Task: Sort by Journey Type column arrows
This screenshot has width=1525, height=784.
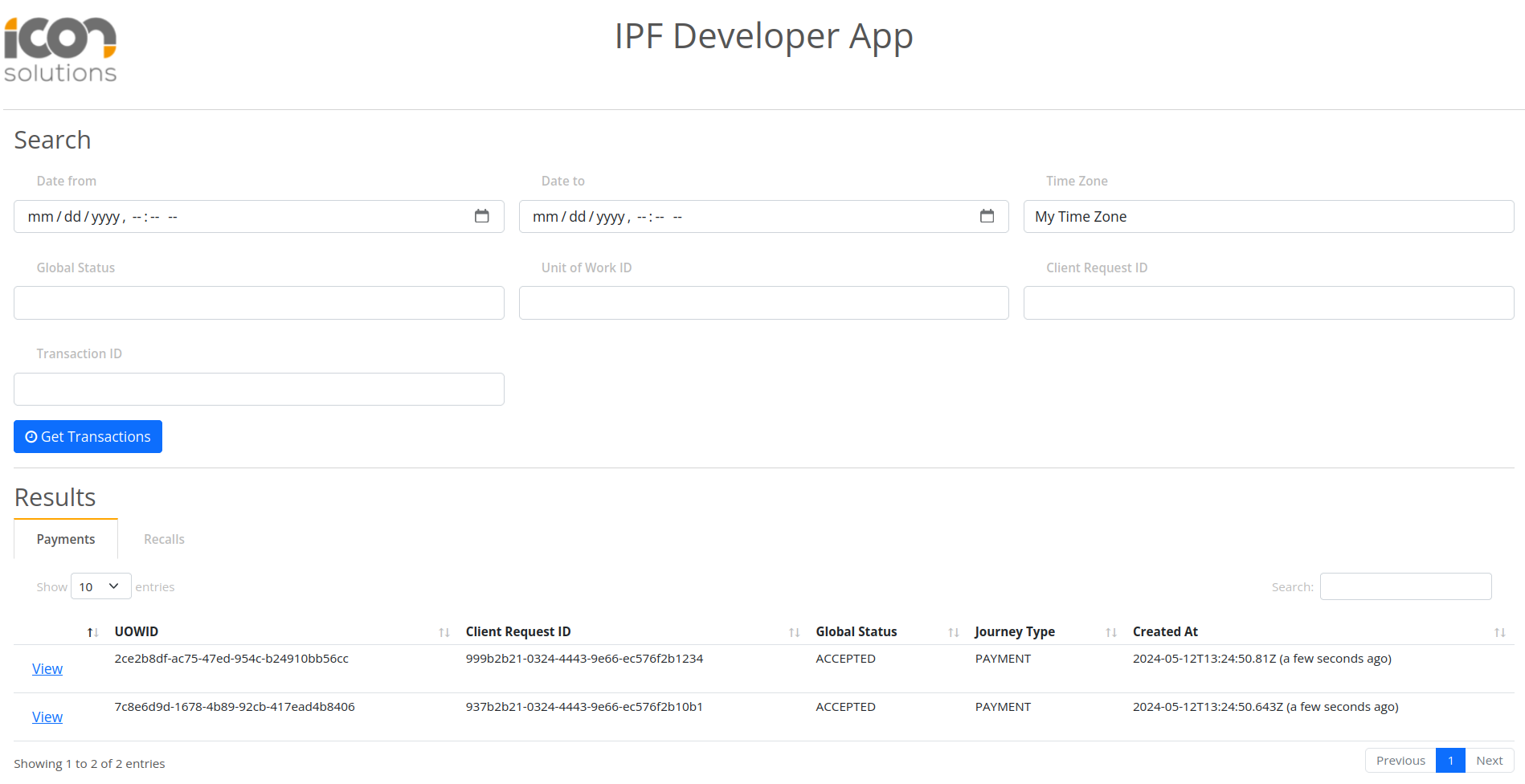Action: point(1110,633)
